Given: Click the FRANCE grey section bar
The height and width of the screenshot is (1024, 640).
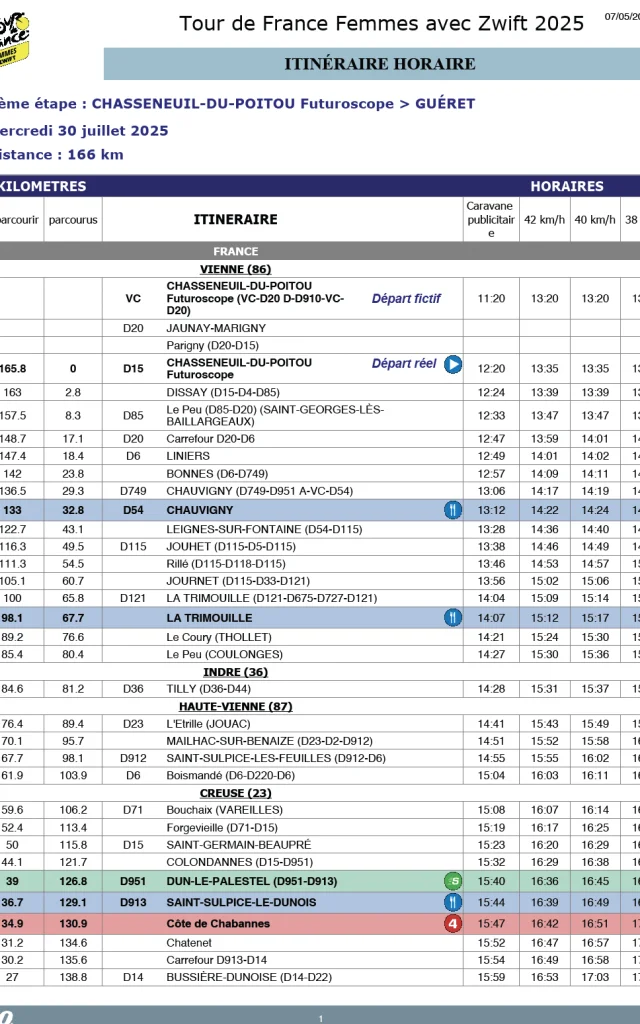Looking at the screenshot, I should [320, 251].
